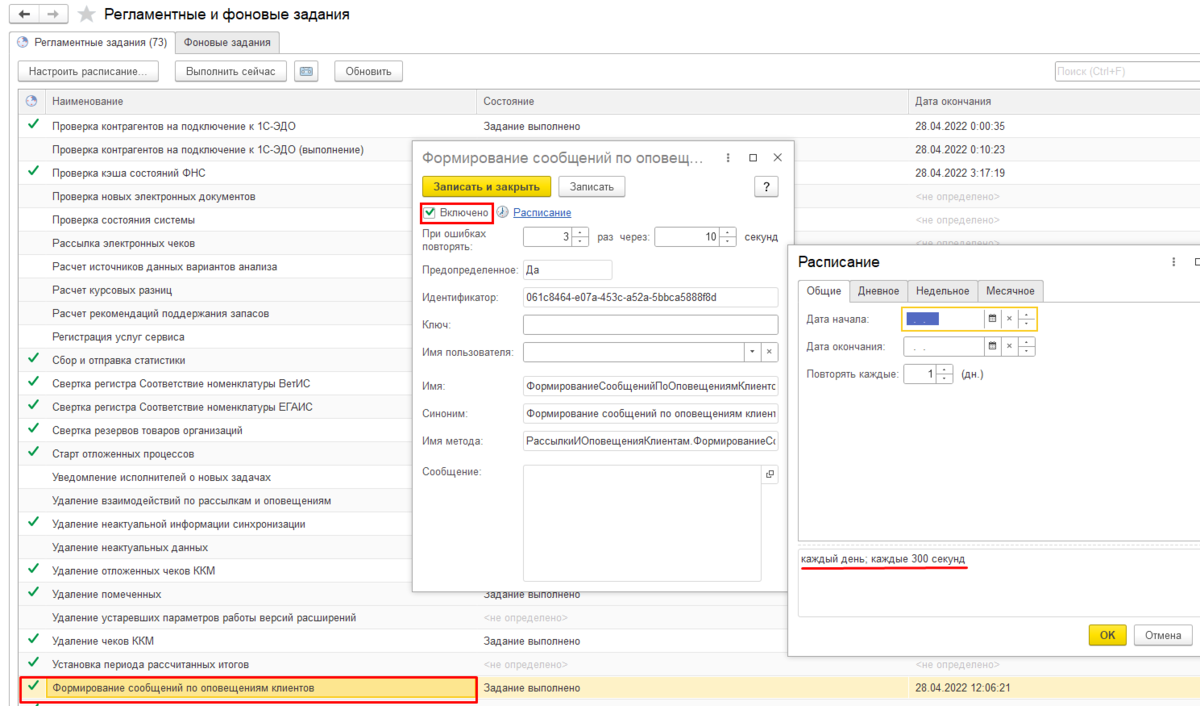Click Настроить расписание button
1200x706 pixels.
[x=88, y=71]
